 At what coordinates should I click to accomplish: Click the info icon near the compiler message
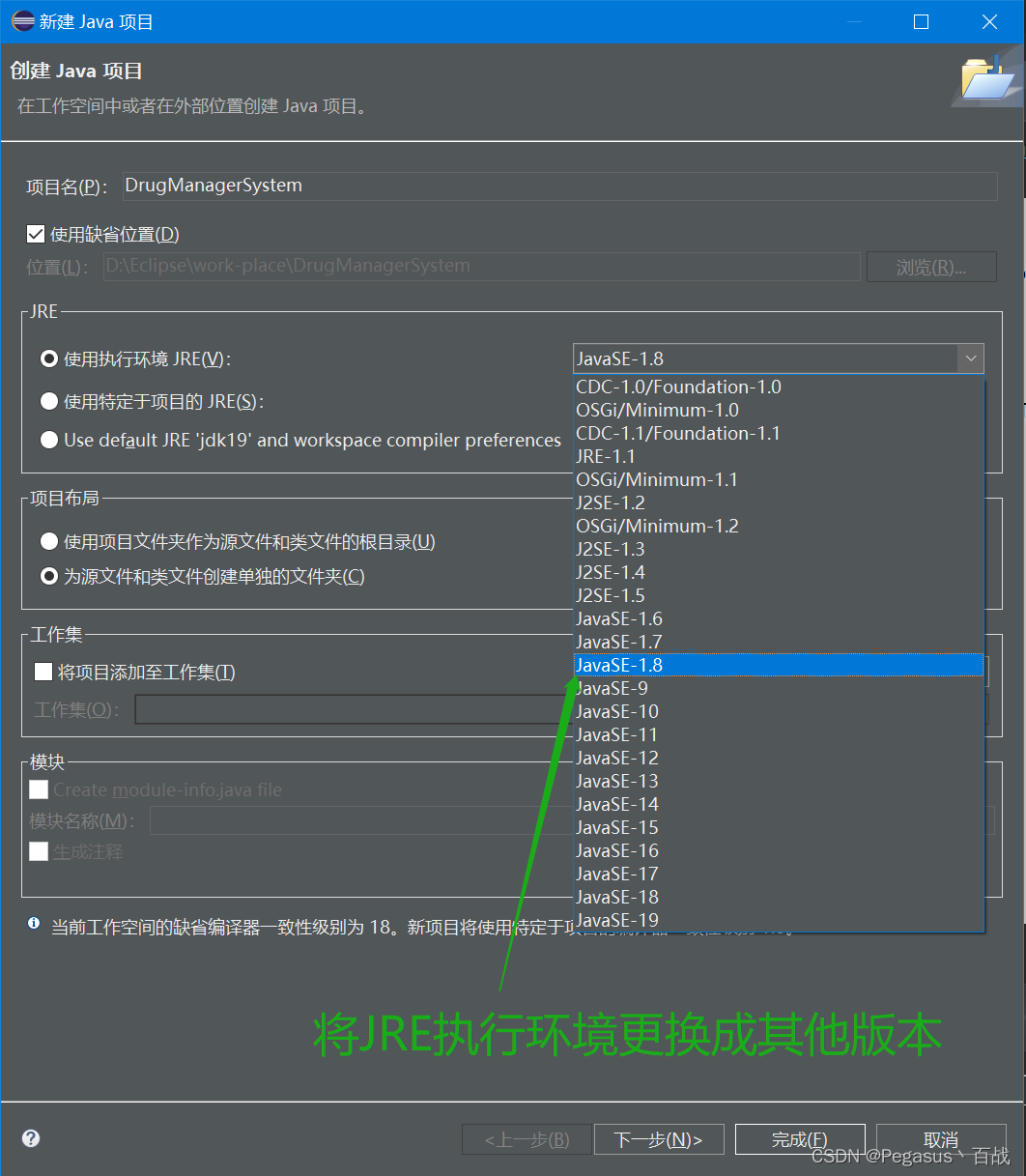click(x=32, y=923)
